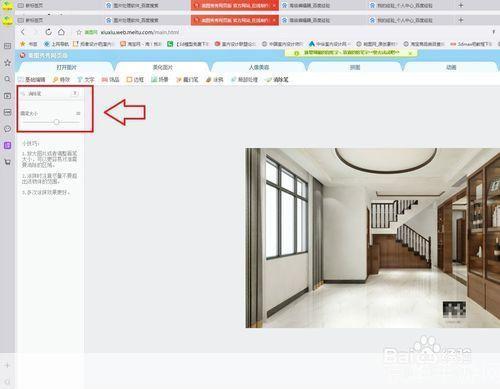
Task: Open the browser home page
Action: tap(61, 32)
